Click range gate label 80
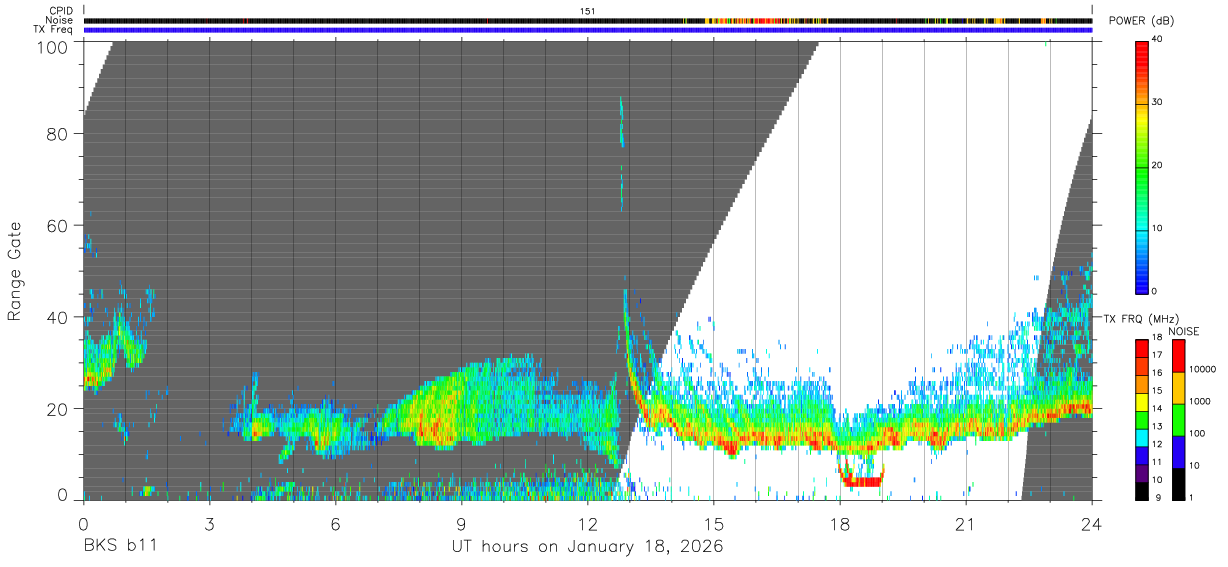1228x567 pixels. [57, 133]
